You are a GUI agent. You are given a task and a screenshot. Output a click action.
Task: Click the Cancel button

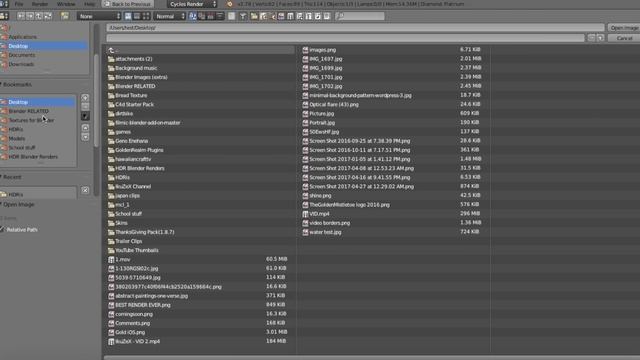[x=624, y=38]
